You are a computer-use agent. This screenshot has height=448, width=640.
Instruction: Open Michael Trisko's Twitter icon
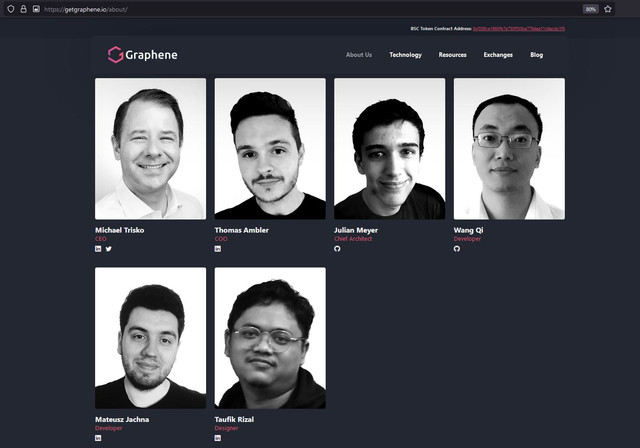tap(109, 248)
